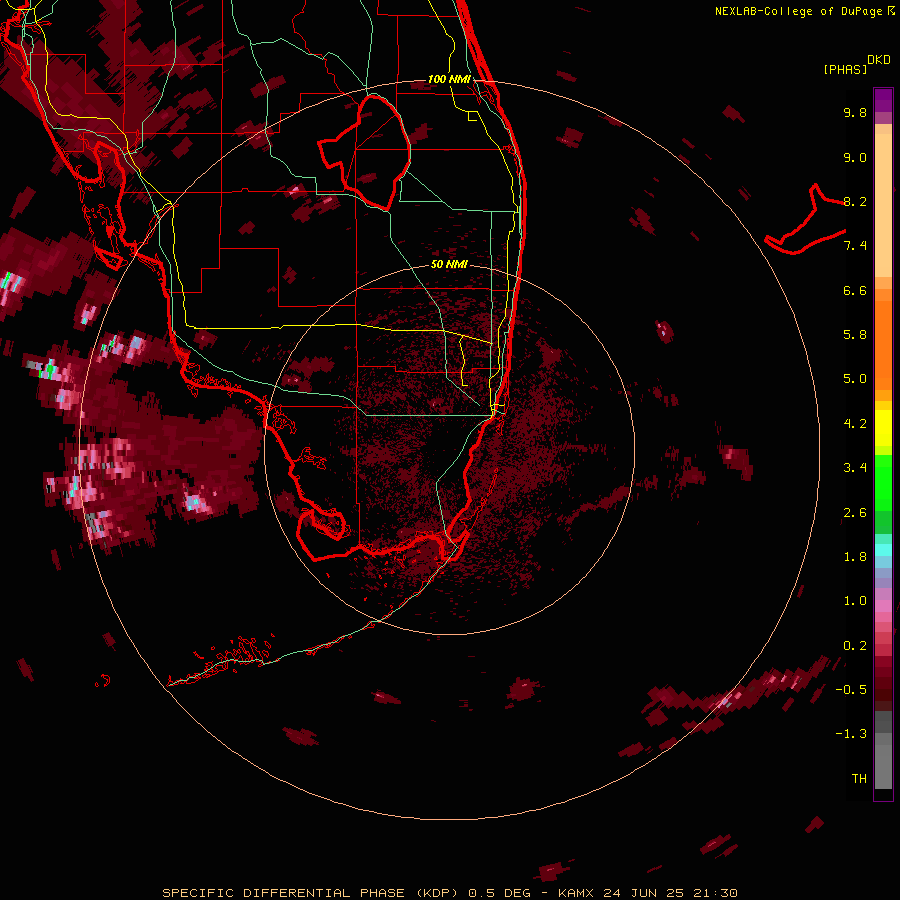Click the 0.5 DEG elevation angle in the caption
The image size is (900, 900).
tap(499, 893)
